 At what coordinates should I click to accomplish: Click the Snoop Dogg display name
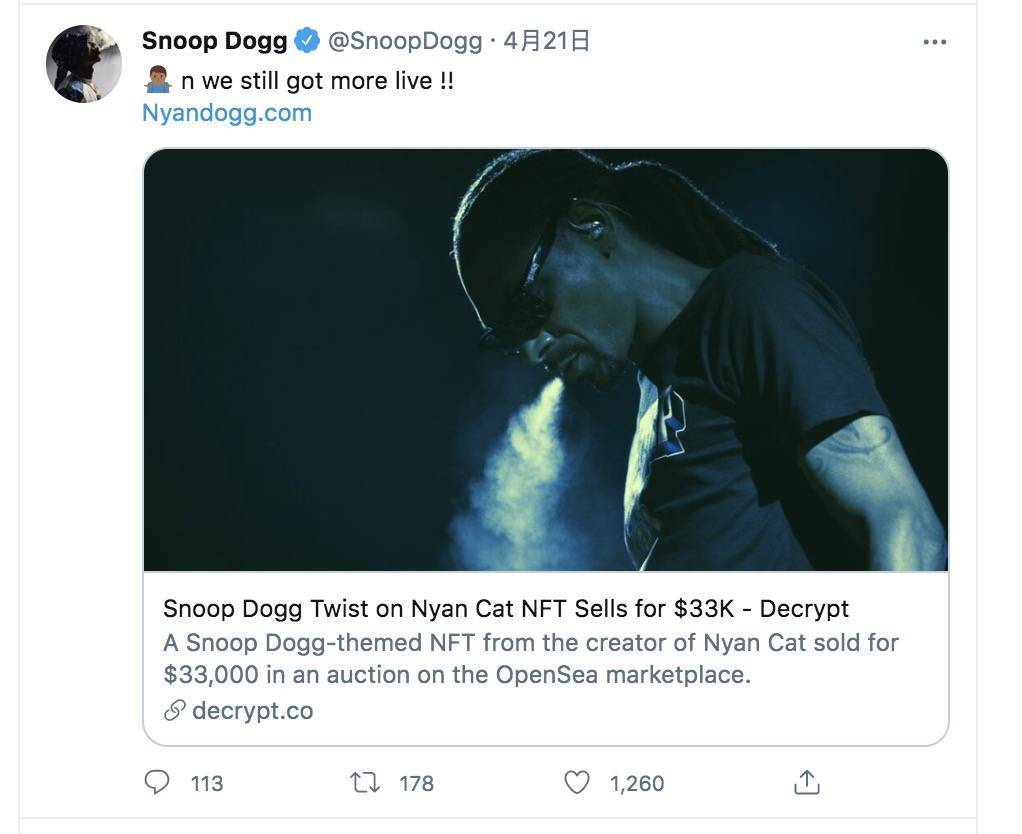(x=214, y=41)
